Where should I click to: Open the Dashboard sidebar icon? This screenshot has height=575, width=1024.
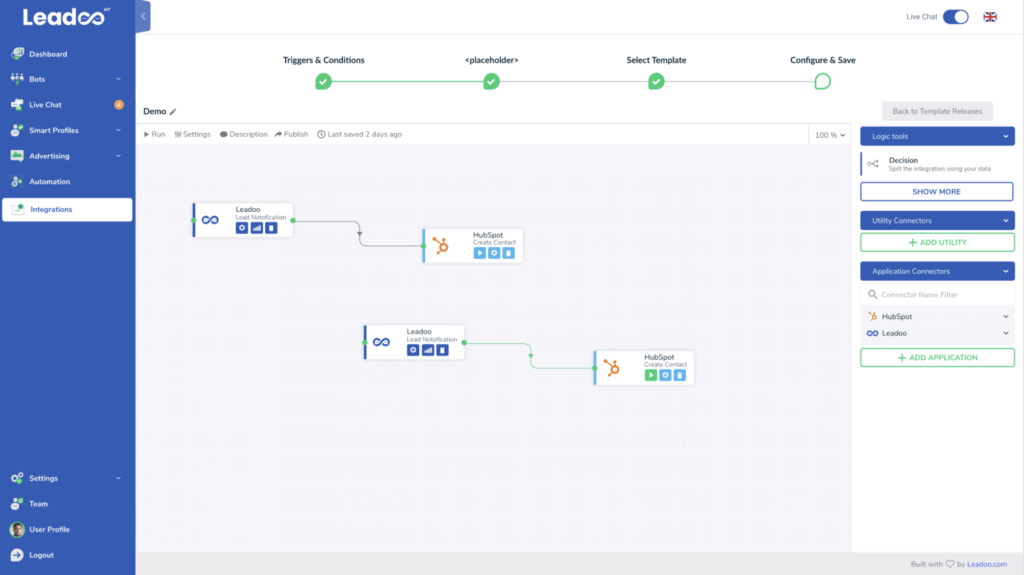(17, 54)
